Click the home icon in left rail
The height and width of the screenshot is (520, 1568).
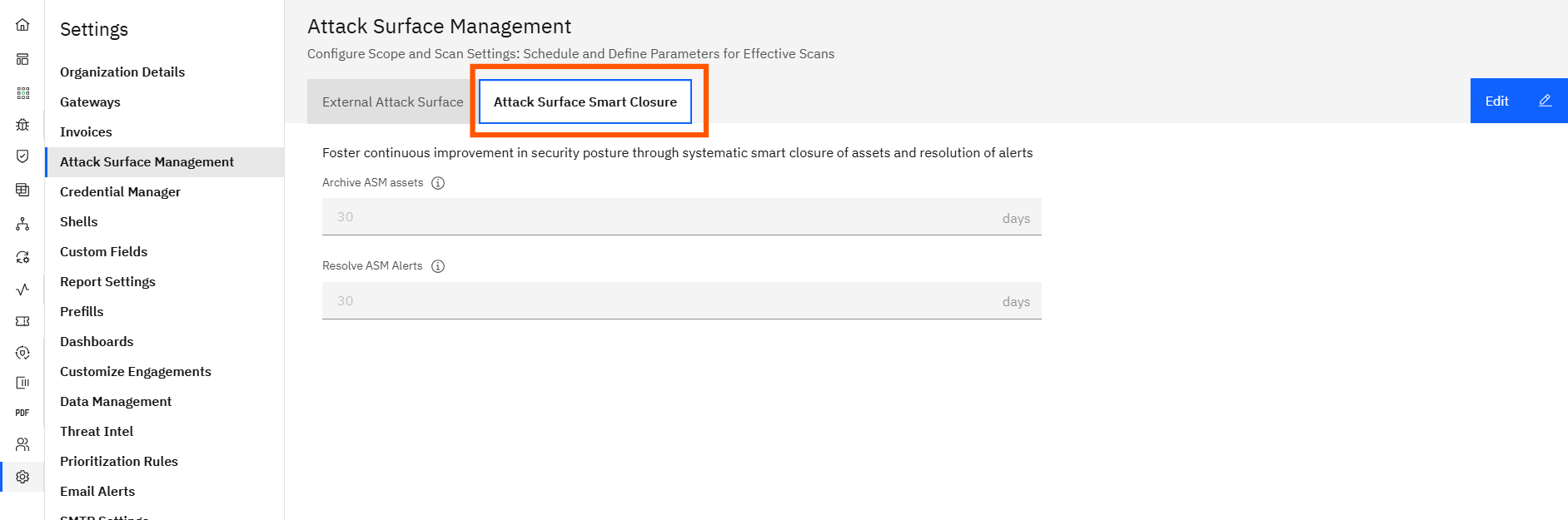click(22, 25)
